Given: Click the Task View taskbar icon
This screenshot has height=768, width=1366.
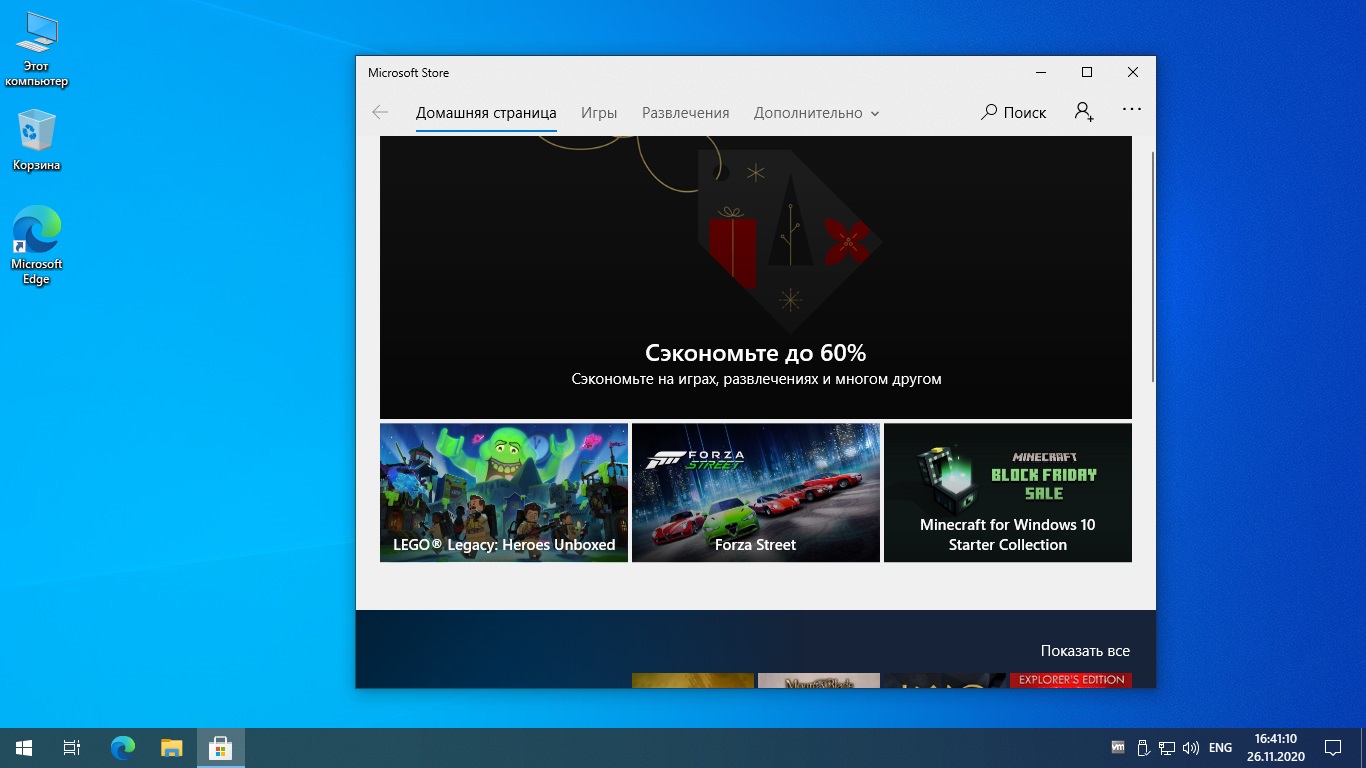Looking at the screenshot, I should click(72, 747).
